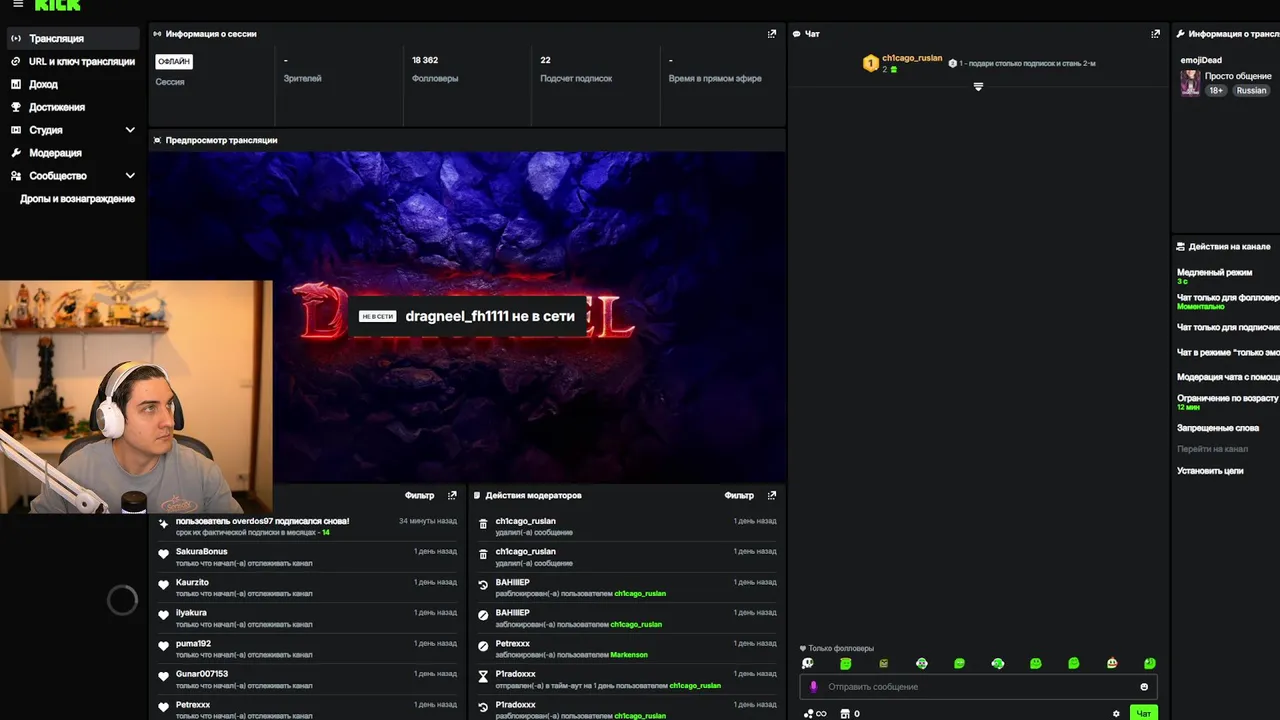Screen dimensions: 1280x720
Task: Open the emoji picker in message field
Action: pos(1144,687)
